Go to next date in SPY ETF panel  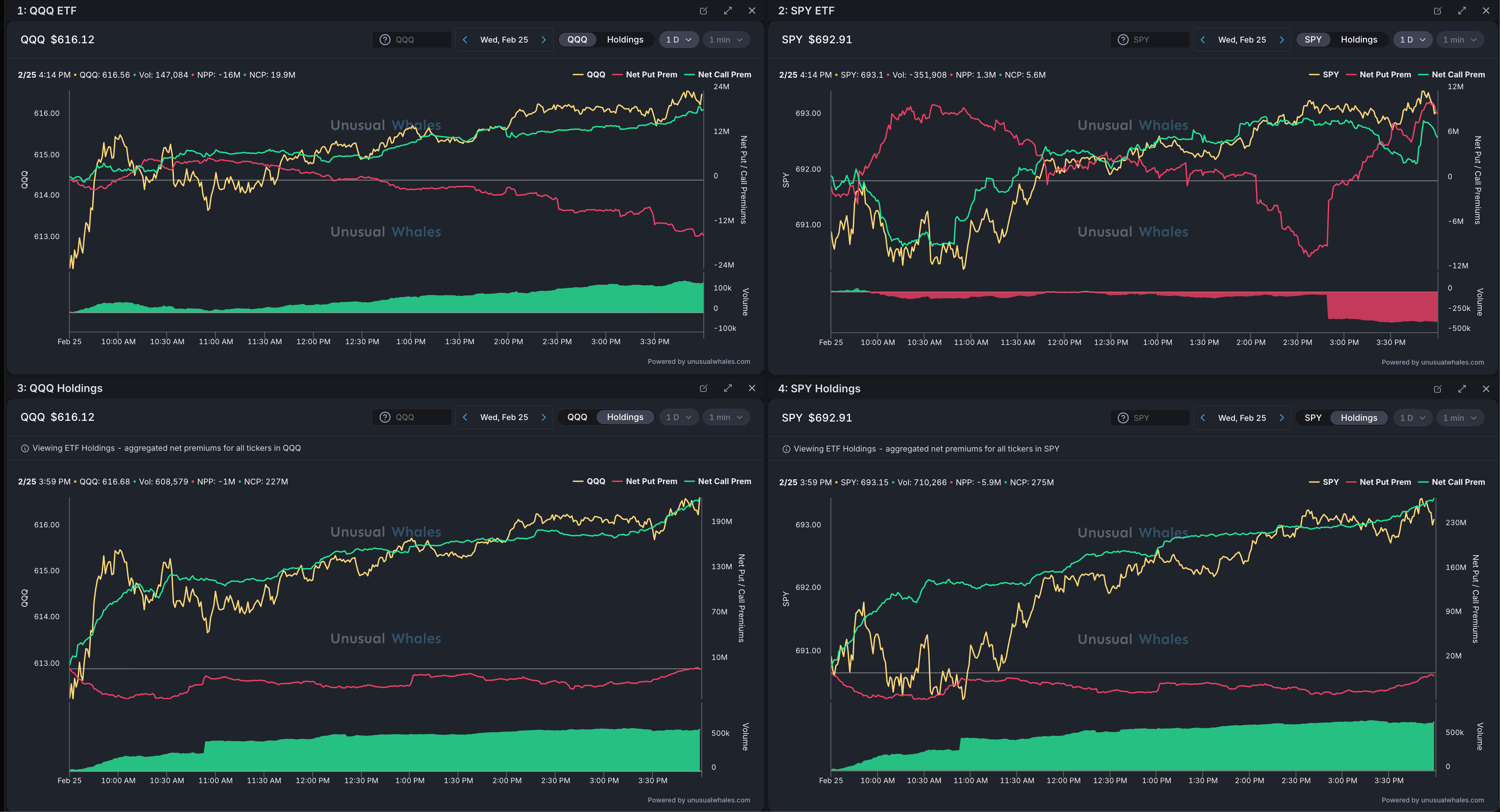[1281, 40]
